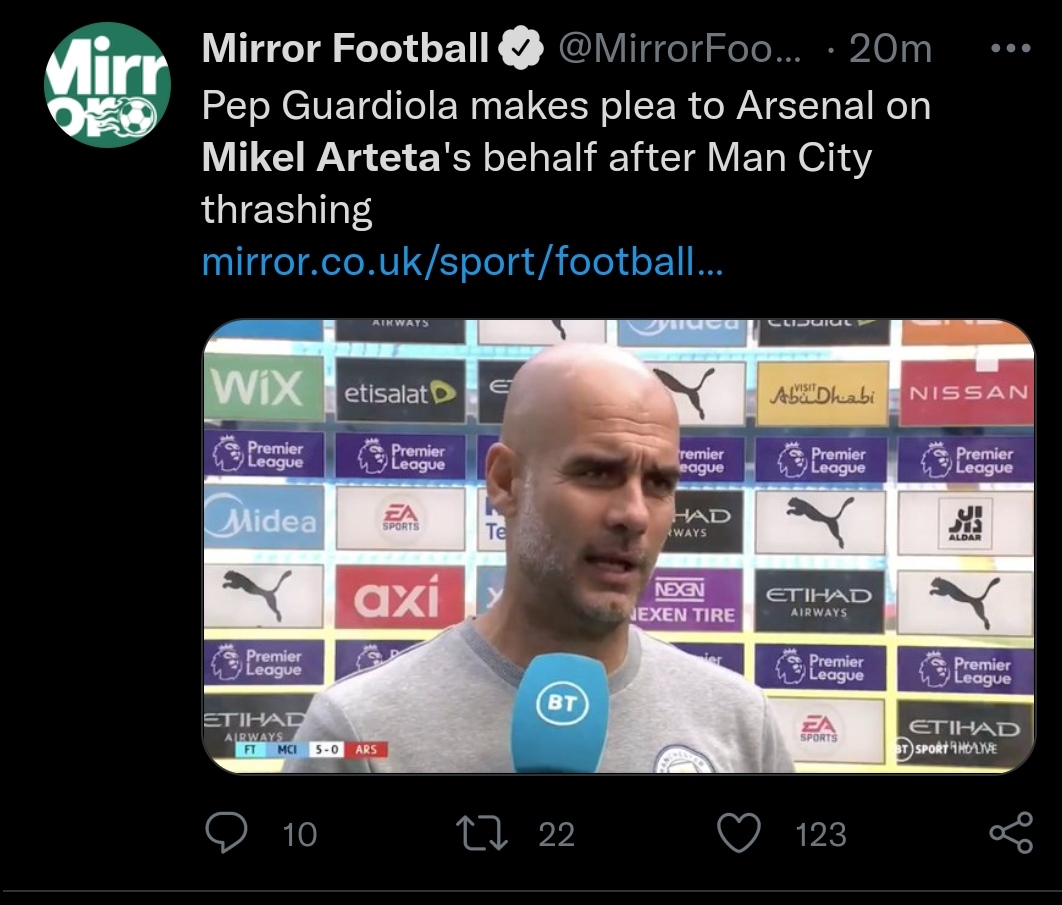Select the @MirrorFoo… handle text

click(x=679, y=49)
